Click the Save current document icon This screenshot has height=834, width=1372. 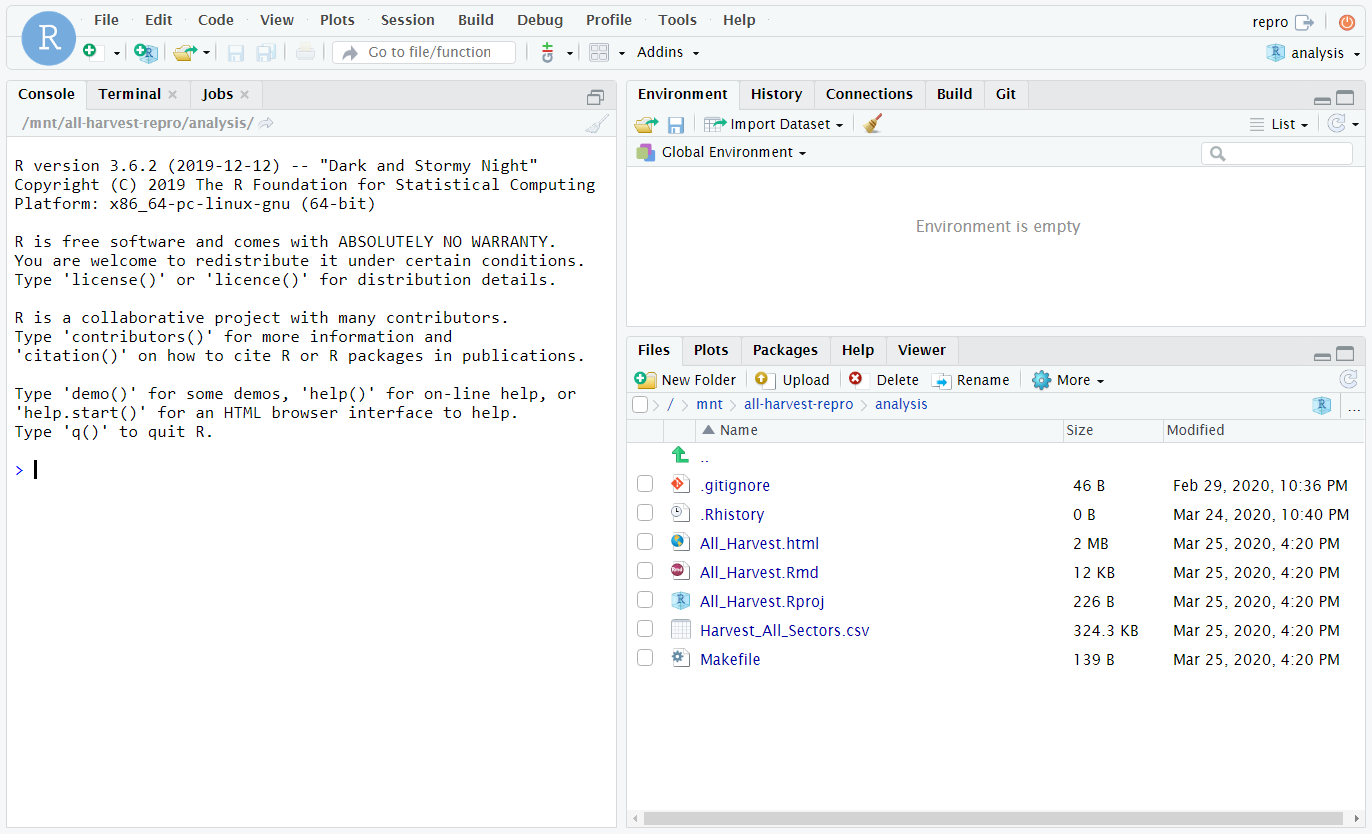pos(236,52)
